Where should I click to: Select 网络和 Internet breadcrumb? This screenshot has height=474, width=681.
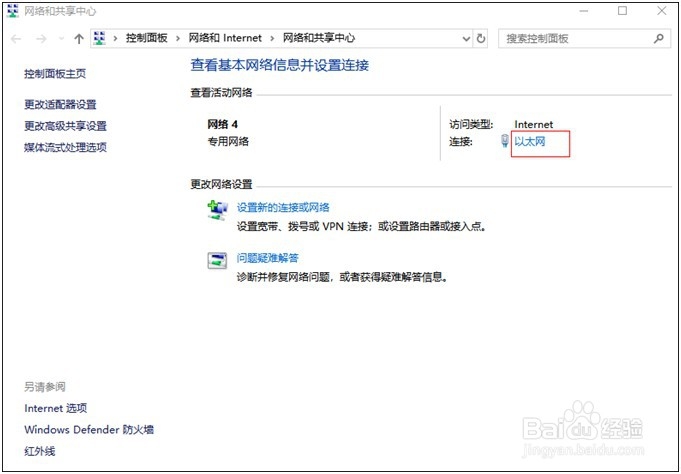[225, 38]
